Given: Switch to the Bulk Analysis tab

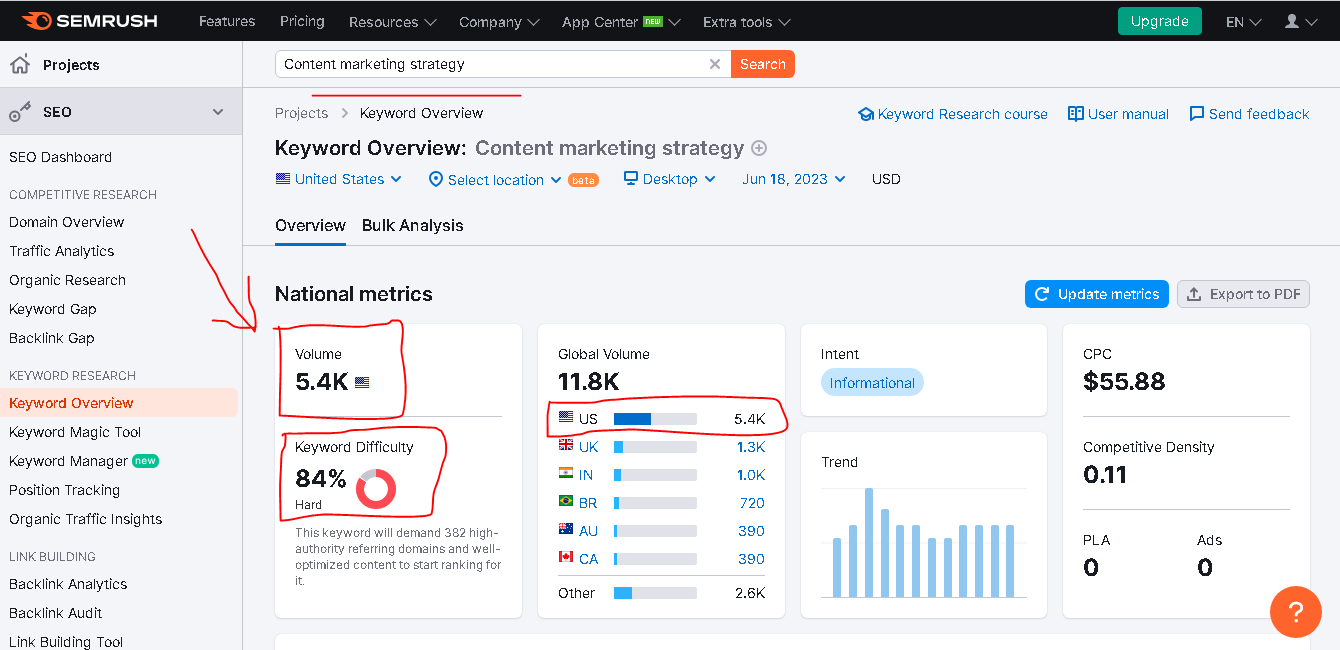Looking at the screenshot, I should pyautogui.click(x=413, y=225).
